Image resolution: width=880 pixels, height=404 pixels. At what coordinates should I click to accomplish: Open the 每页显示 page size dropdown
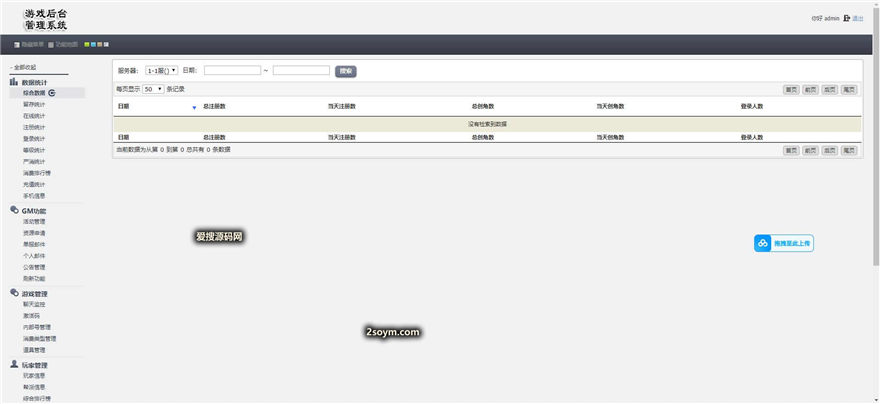[x=153, y=89]
